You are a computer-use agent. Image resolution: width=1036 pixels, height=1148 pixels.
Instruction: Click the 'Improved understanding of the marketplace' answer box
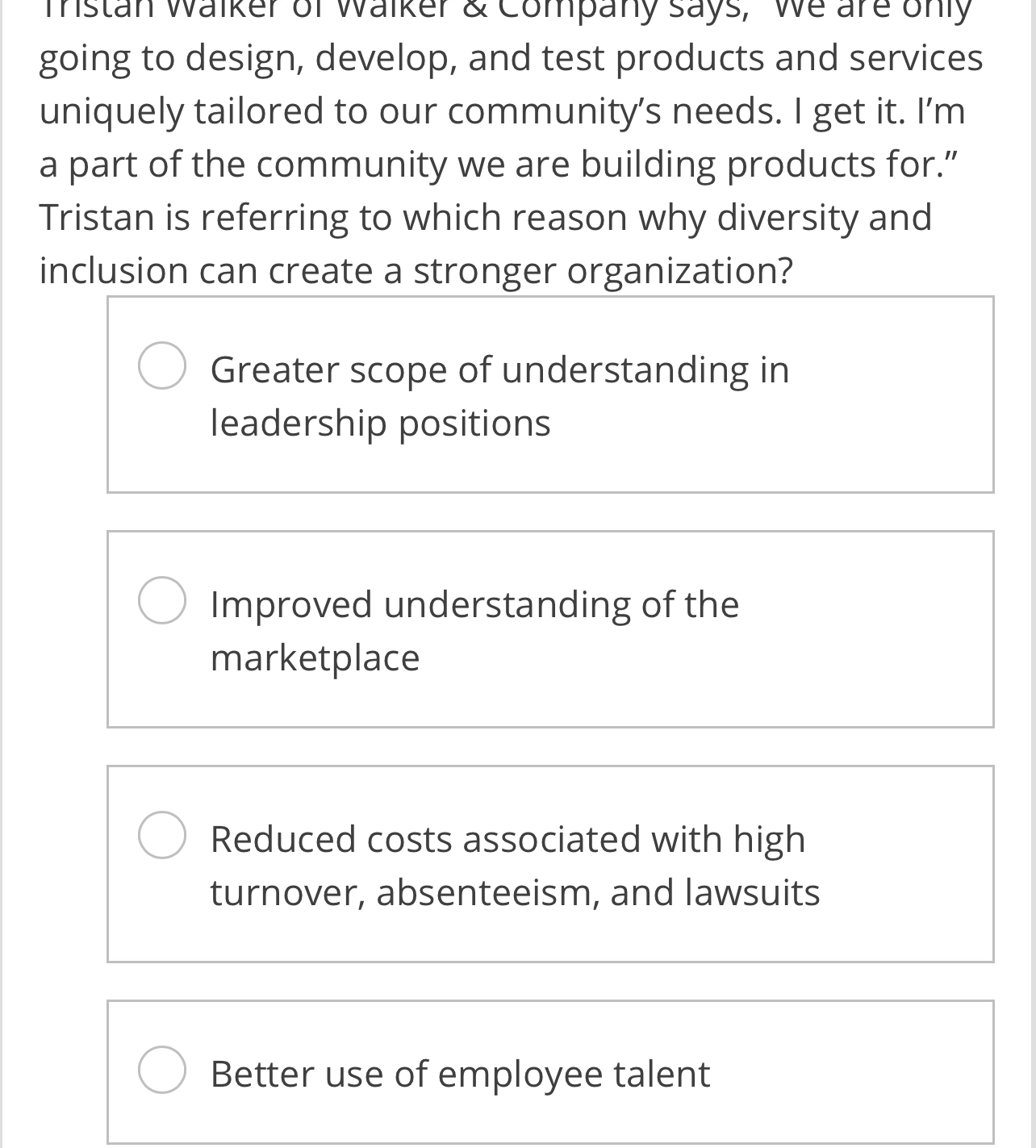[x=550, y=628]
